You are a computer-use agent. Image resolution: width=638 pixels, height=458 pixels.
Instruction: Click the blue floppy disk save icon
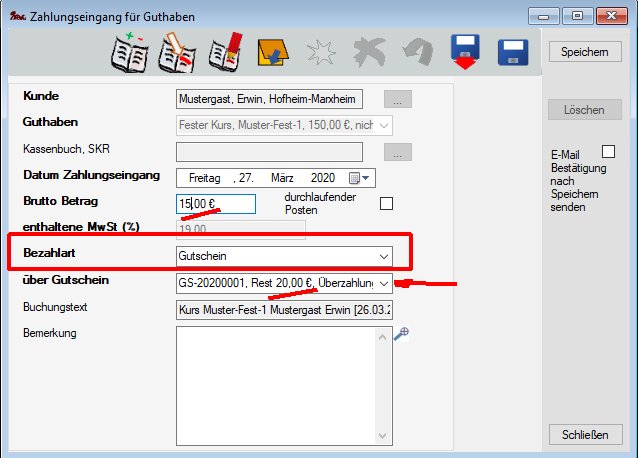point(514,54)
